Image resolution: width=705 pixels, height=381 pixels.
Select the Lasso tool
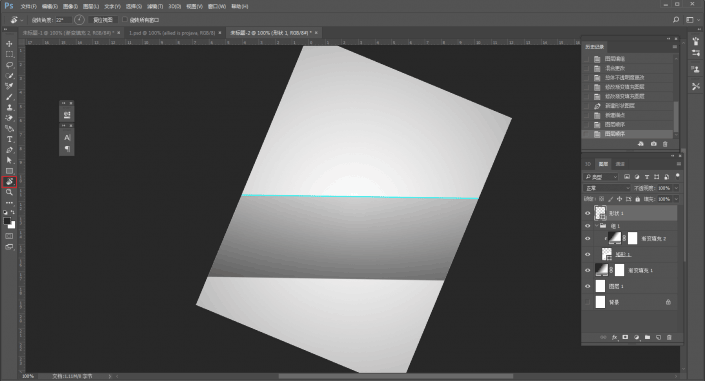coord(9,65)
